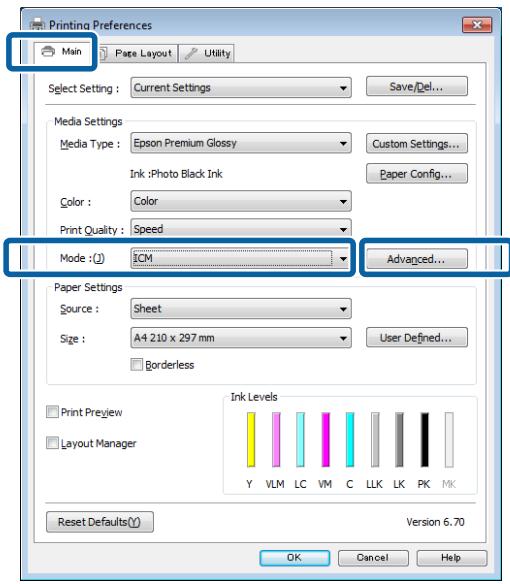Open the Color dropdown
The width and height of the screenshot is (510, 584).
pos(241,201)
